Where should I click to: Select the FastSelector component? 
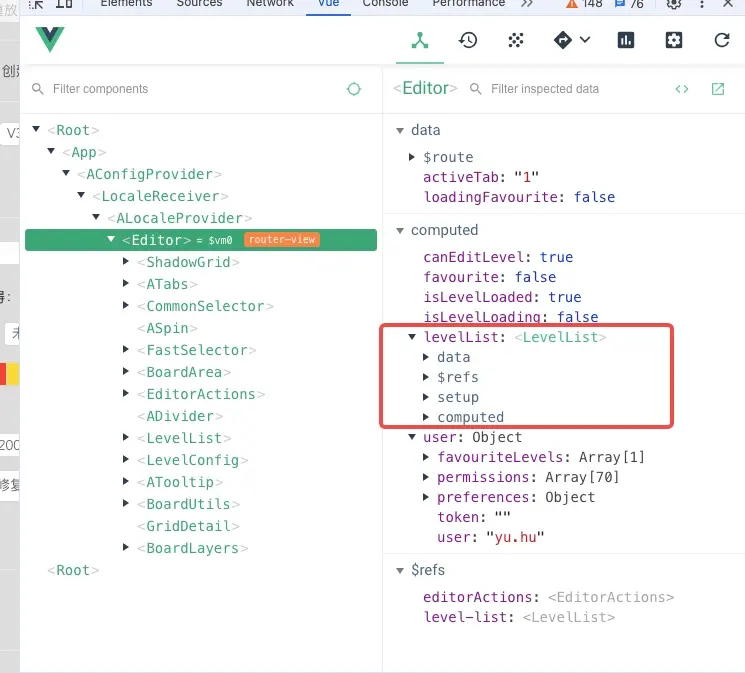click(x=197, y=350)
